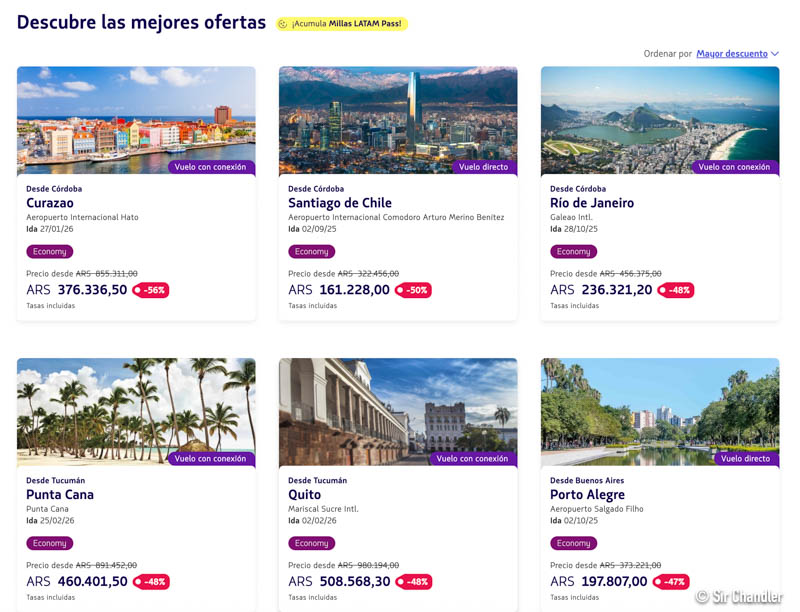Click Vuelo con conexión label on Quito card

(x=472, y=459)
